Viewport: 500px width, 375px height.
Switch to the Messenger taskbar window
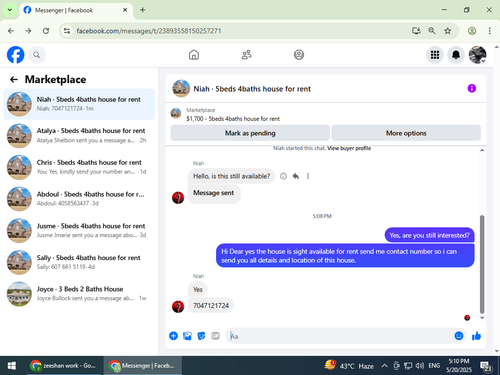pyautogui.click(x=143, y=366)
